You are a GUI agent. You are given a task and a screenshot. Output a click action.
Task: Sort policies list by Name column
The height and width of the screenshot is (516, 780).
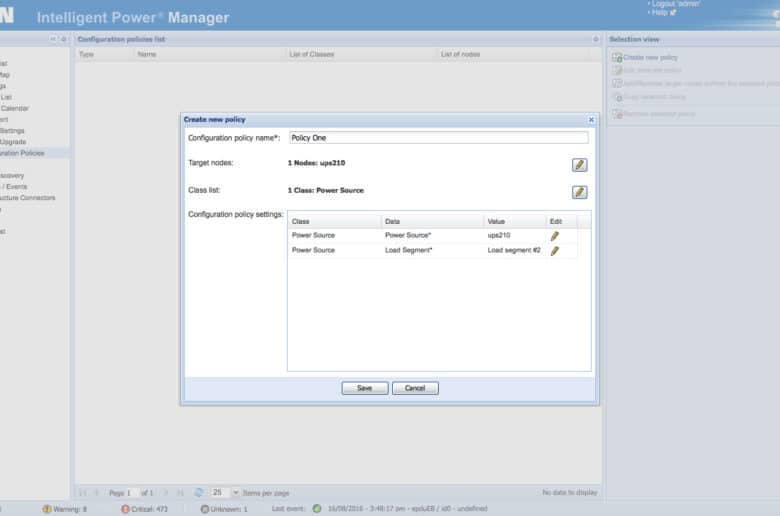pos(209,54)
